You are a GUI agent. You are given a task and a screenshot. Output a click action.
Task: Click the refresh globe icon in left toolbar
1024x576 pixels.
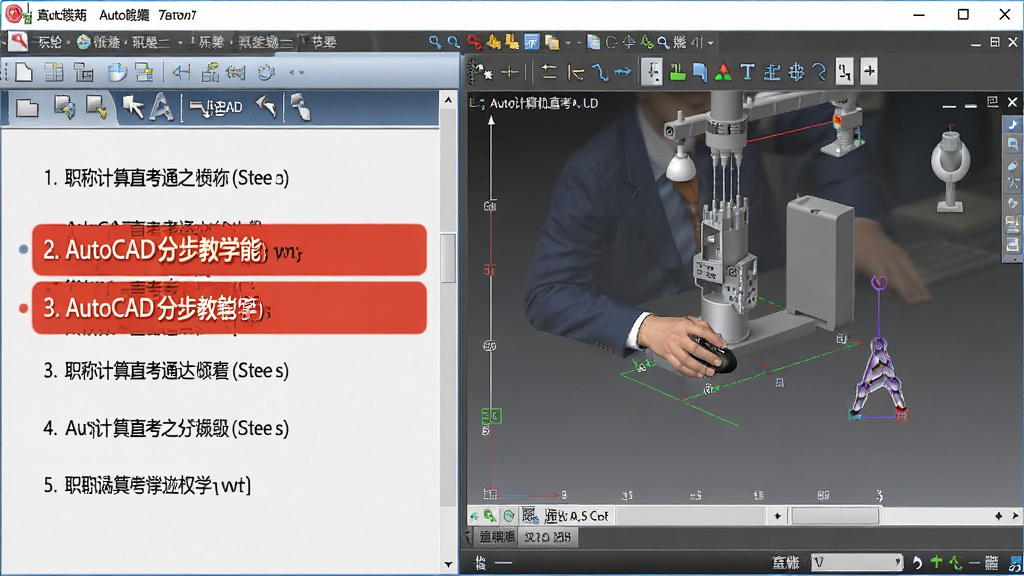pos(266,72)
